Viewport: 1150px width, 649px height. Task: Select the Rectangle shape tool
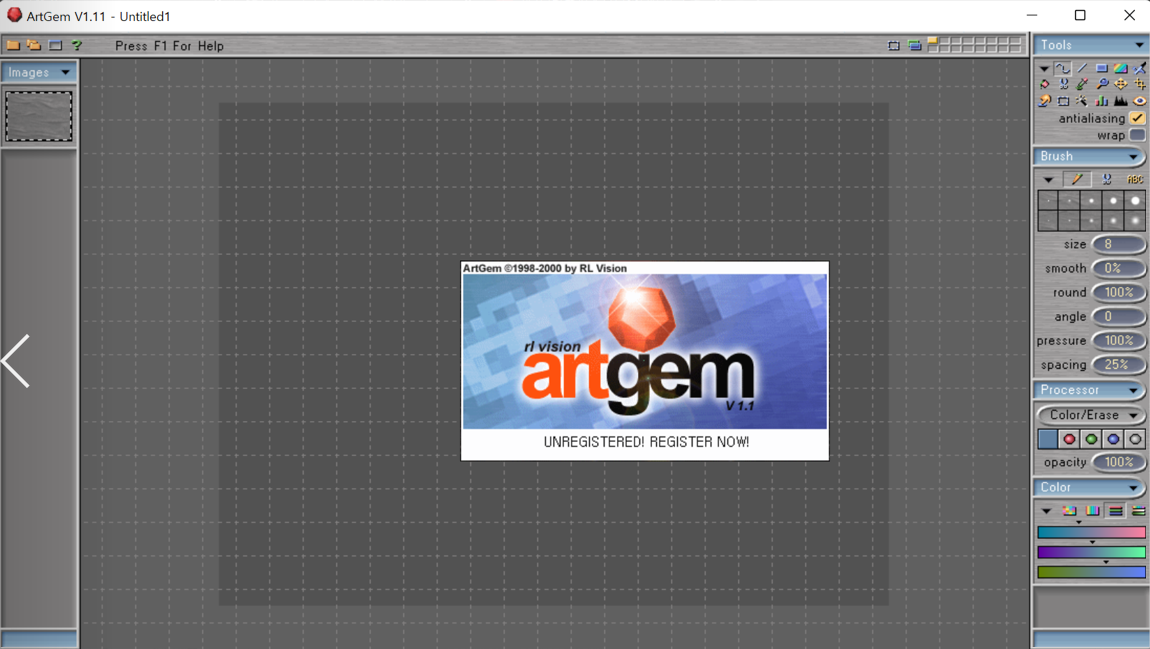[1102, 68]
